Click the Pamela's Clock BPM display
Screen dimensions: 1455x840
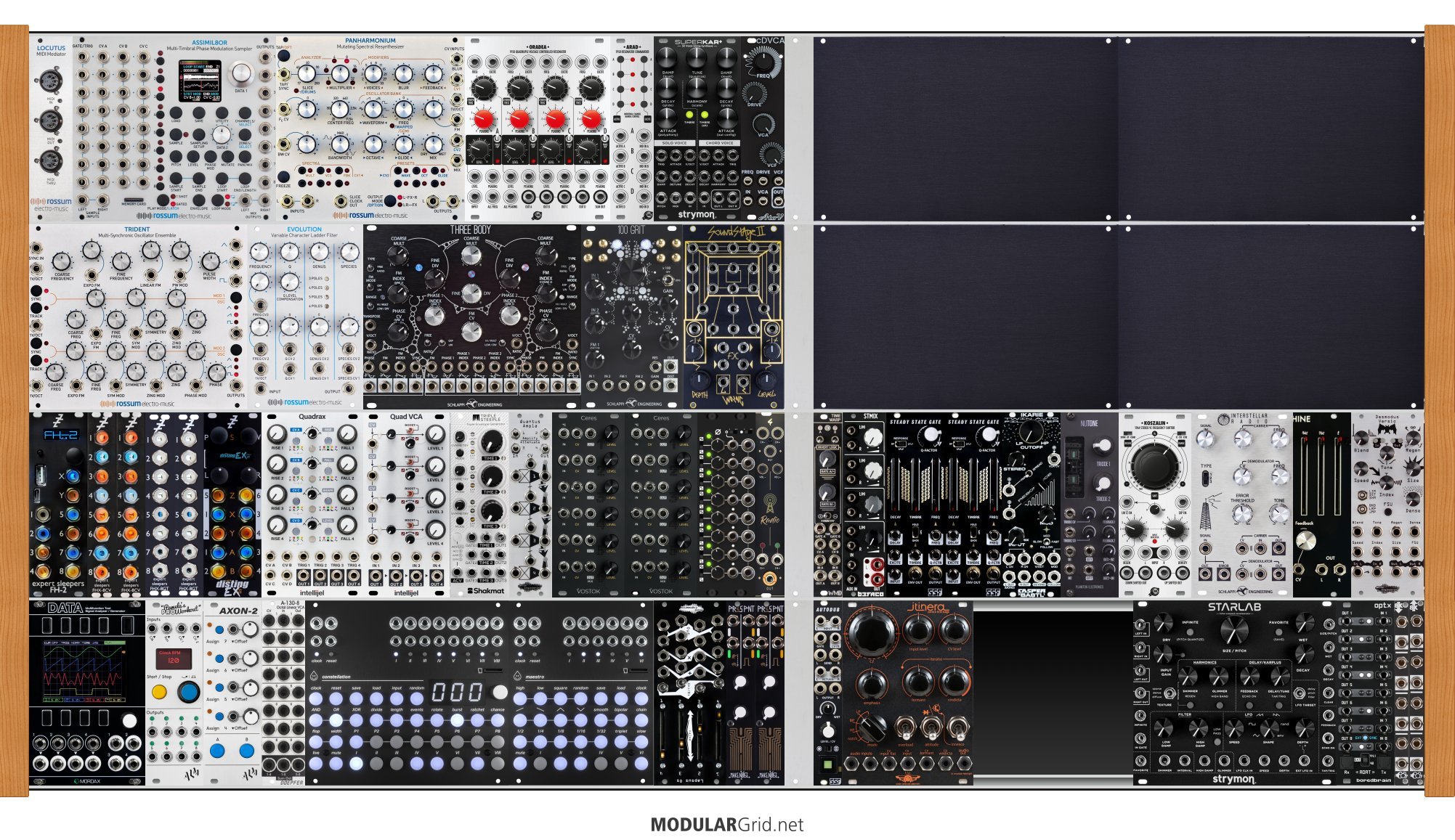tap(174, 659)
